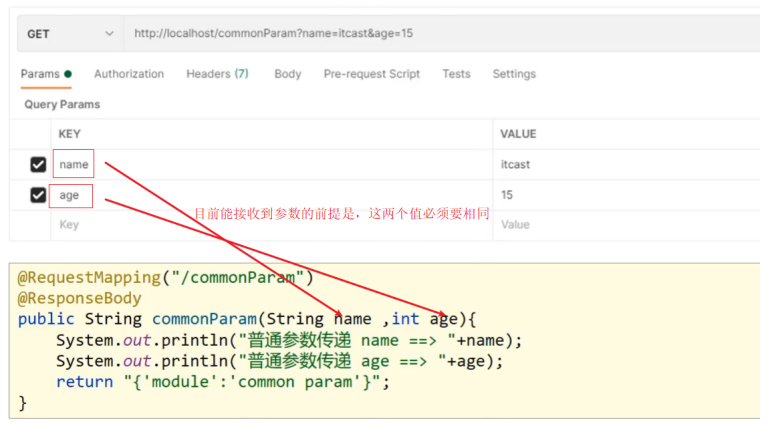Click the green dot beside Params

[68, 74]
